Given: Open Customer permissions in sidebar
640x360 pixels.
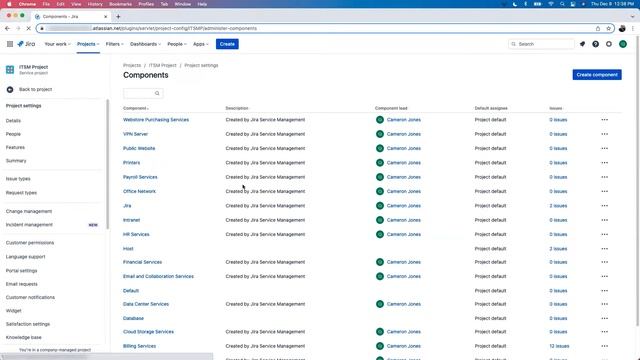Looking at the screenshot, I should click(x=30, y=243).
